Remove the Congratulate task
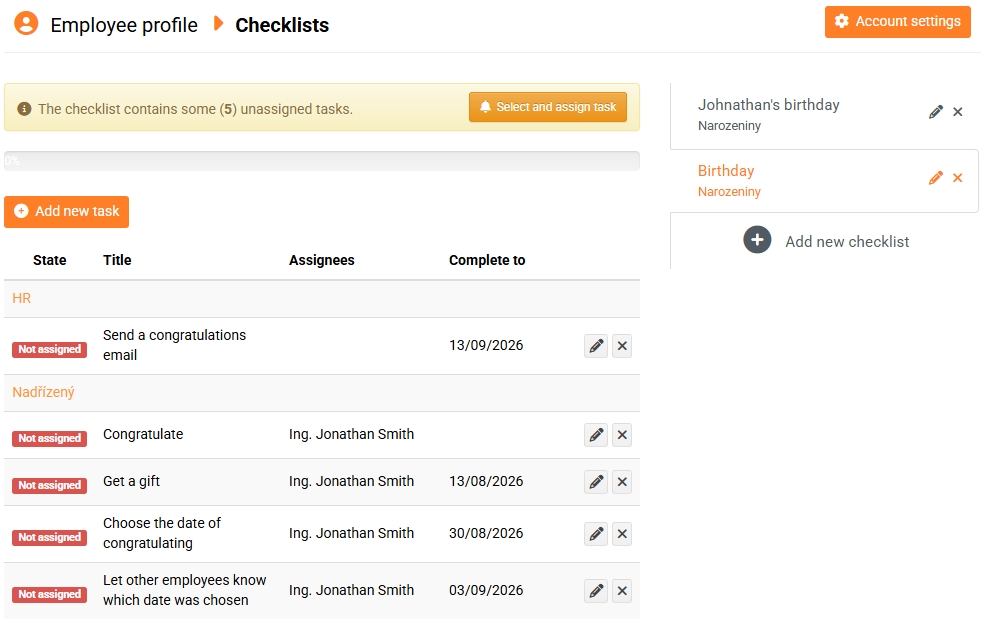 coord(622,435)
